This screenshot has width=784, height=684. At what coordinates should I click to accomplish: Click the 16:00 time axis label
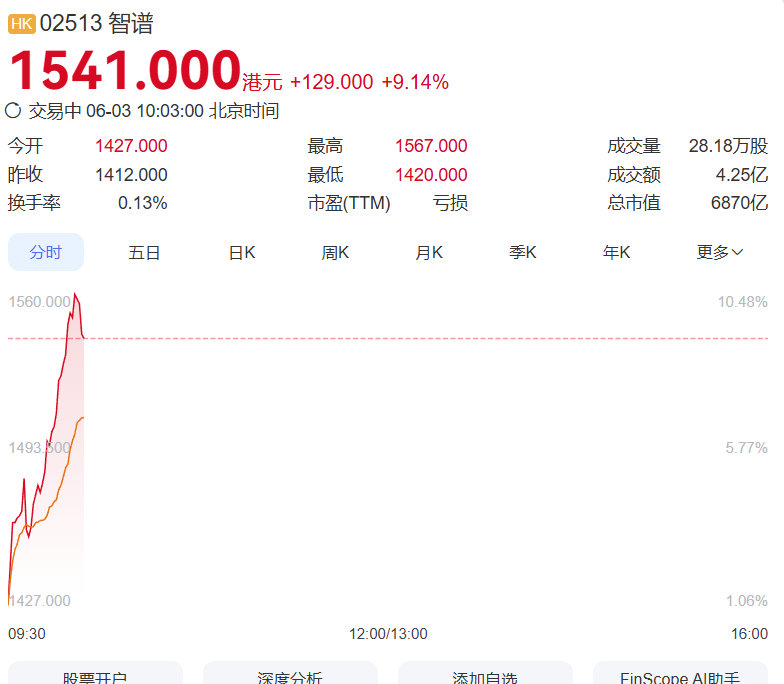click(x=749, y=634)
